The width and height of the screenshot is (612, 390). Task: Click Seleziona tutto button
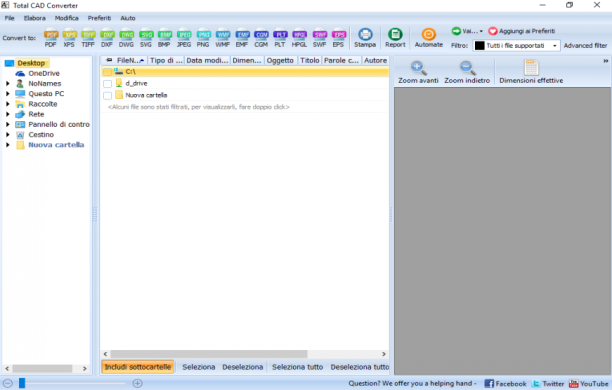tap(297, 367)
